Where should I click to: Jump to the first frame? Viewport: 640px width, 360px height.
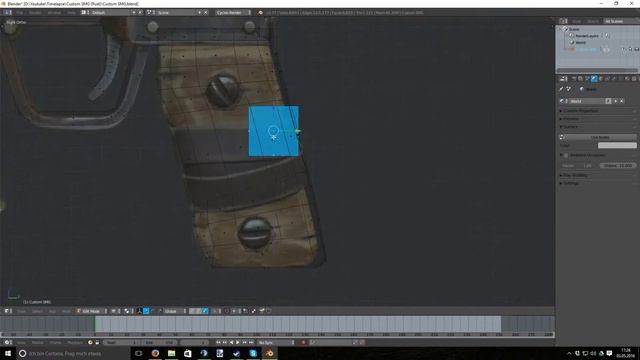pyautogui.click(x=218, y=342)
